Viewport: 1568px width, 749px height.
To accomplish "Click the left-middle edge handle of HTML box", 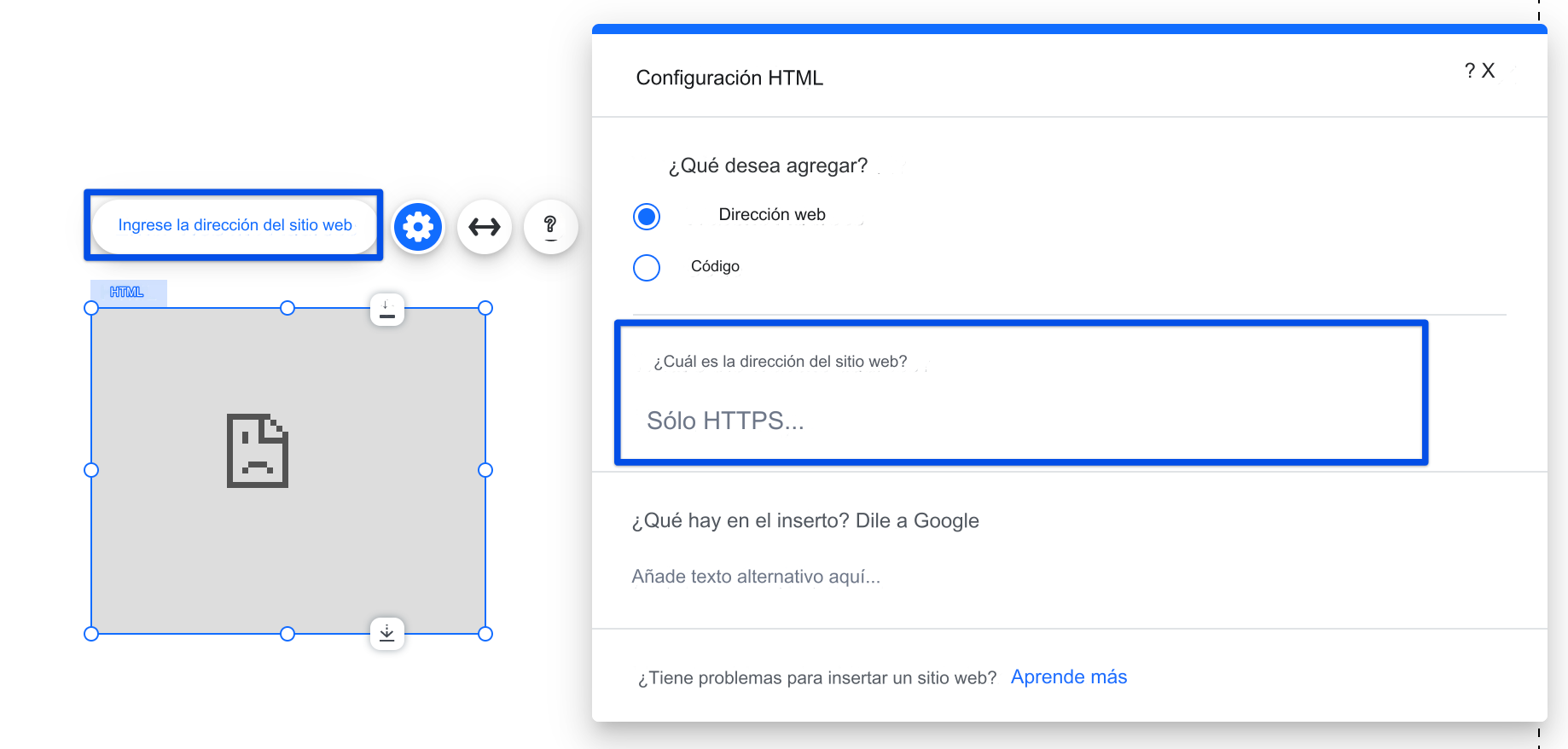I will (x=91, y=470).
